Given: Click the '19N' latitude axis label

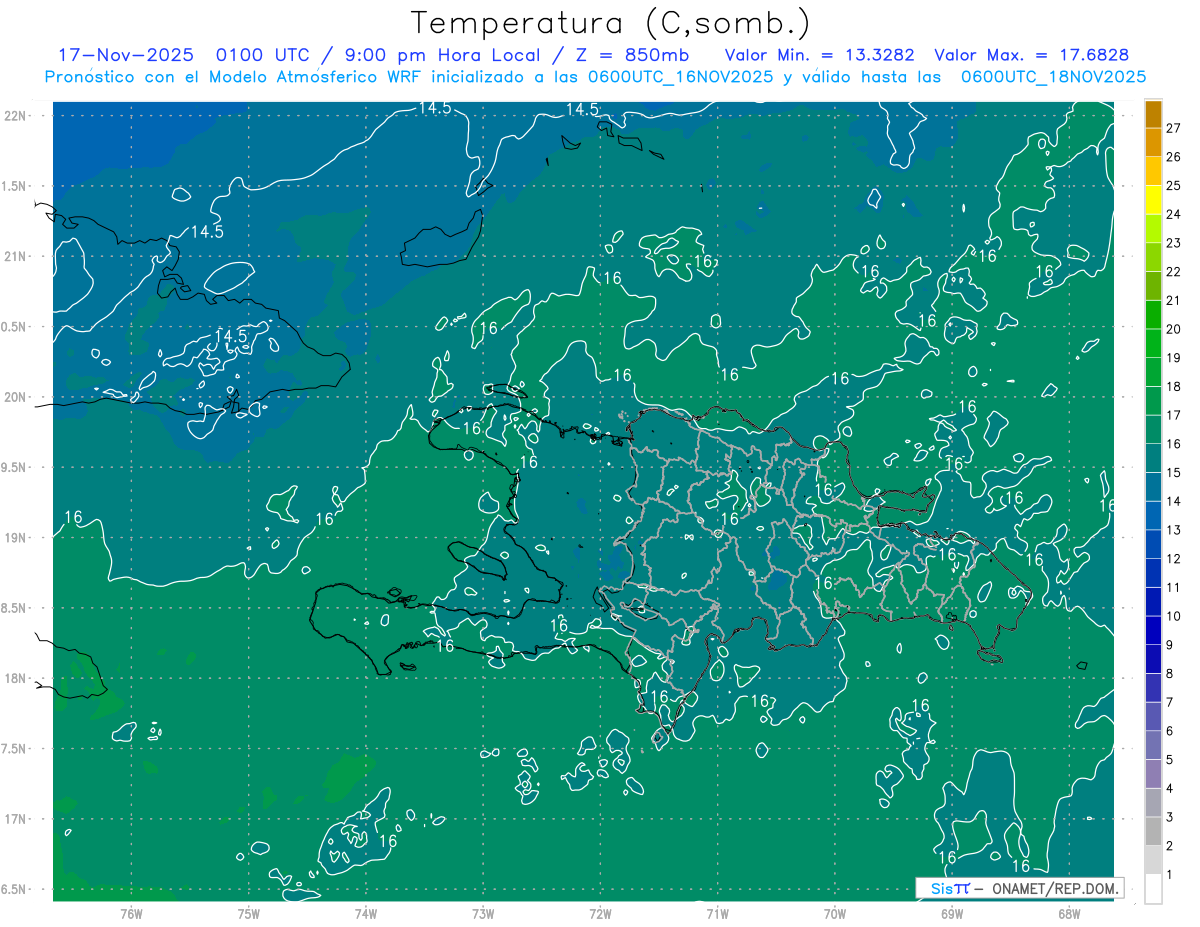Looking at the screenshot, I should point(17,538).
